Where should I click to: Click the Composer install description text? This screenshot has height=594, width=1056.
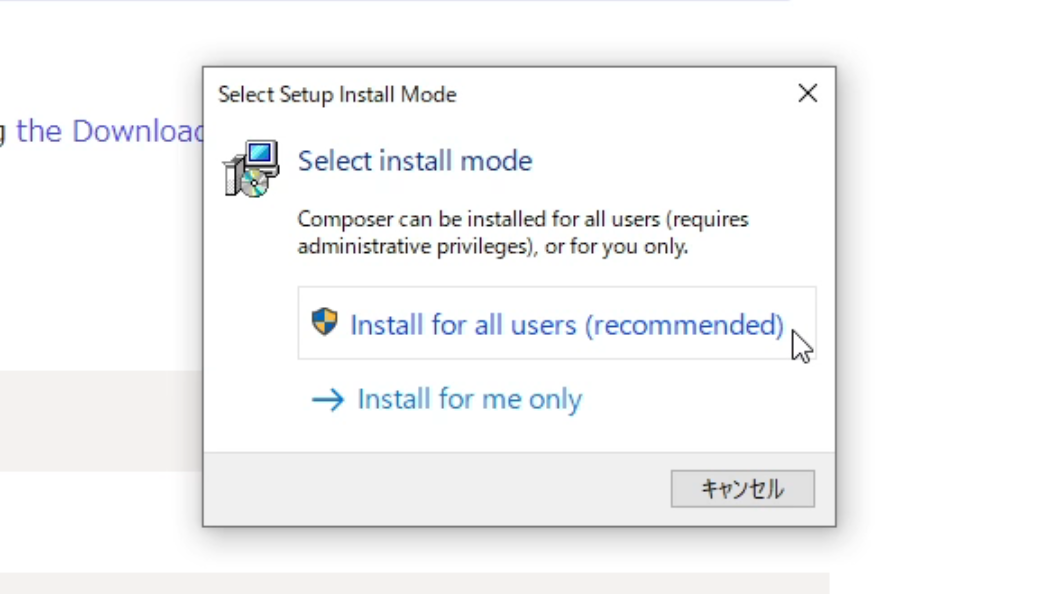tap(523, 233)
